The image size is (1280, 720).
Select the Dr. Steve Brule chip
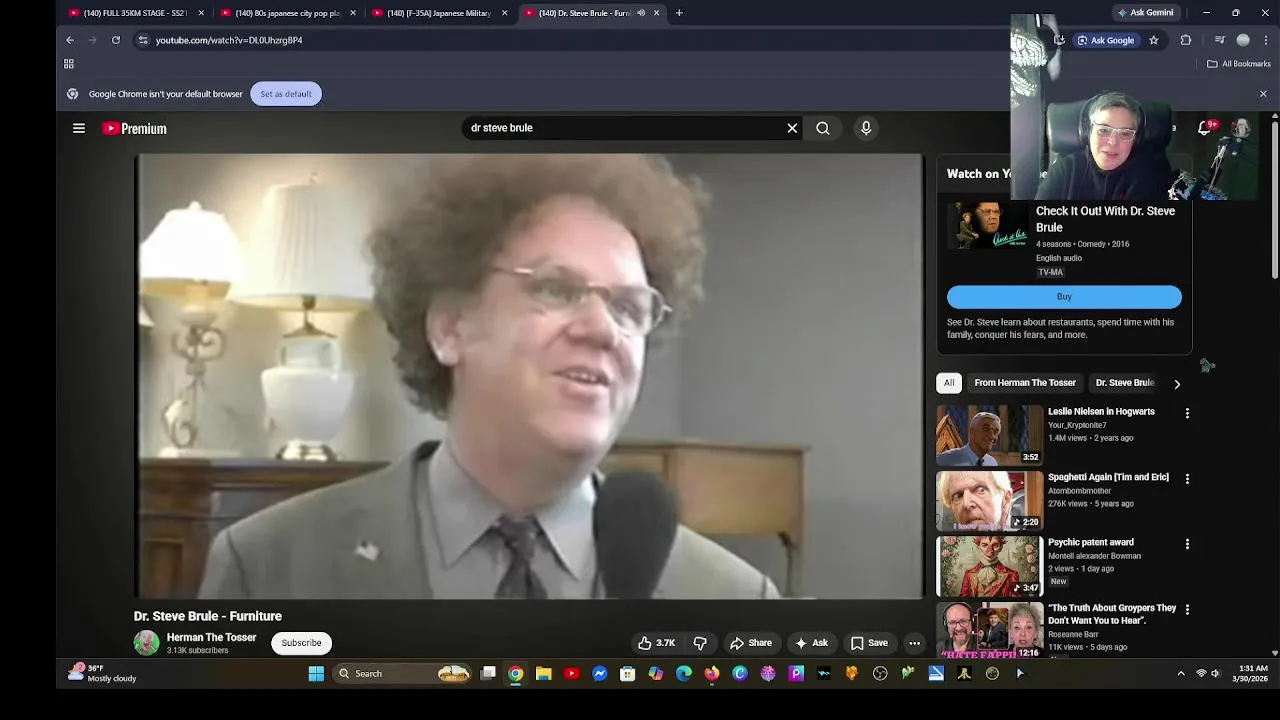click(1125, 383)
